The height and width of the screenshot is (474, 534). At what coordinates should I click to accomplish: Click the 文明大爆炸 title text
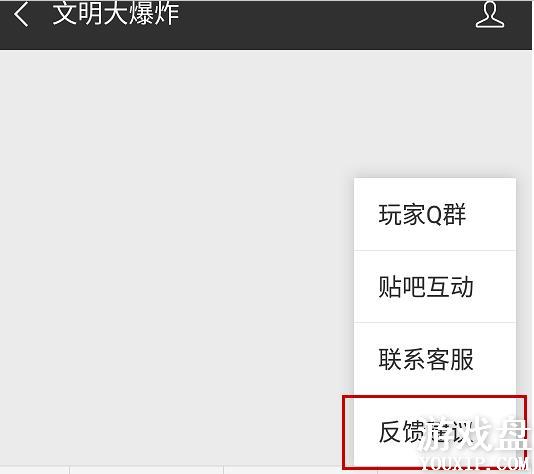[x=116, y=14]
